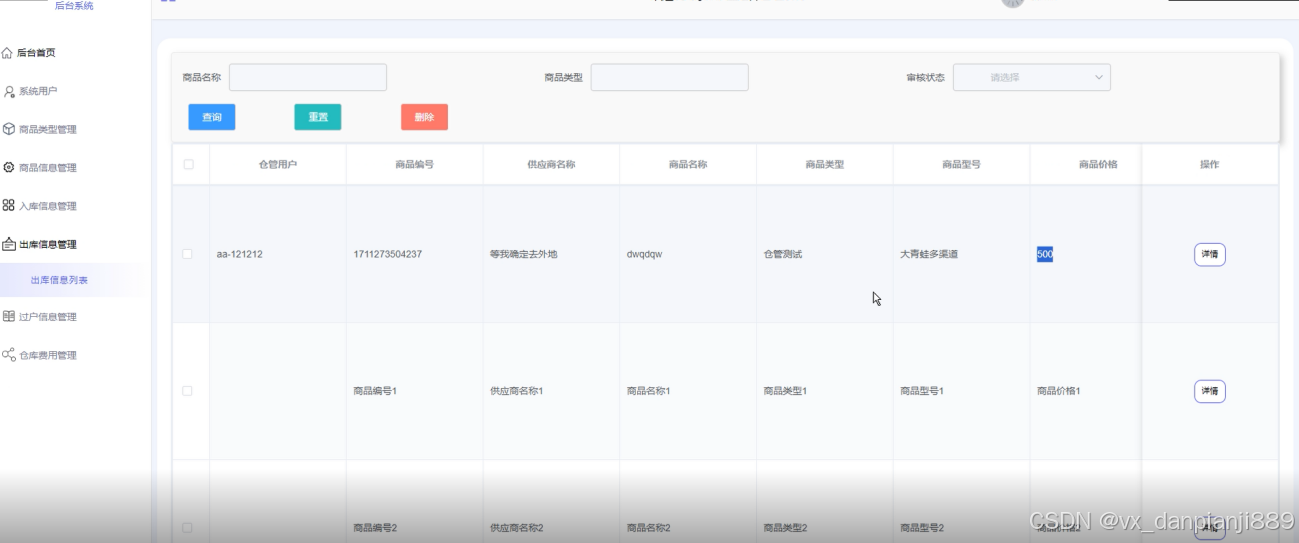Click the home icon beside 后台首页
The height and width of the screenshot is (543, 1299).
pyautogui.click(x=8, y=53)
